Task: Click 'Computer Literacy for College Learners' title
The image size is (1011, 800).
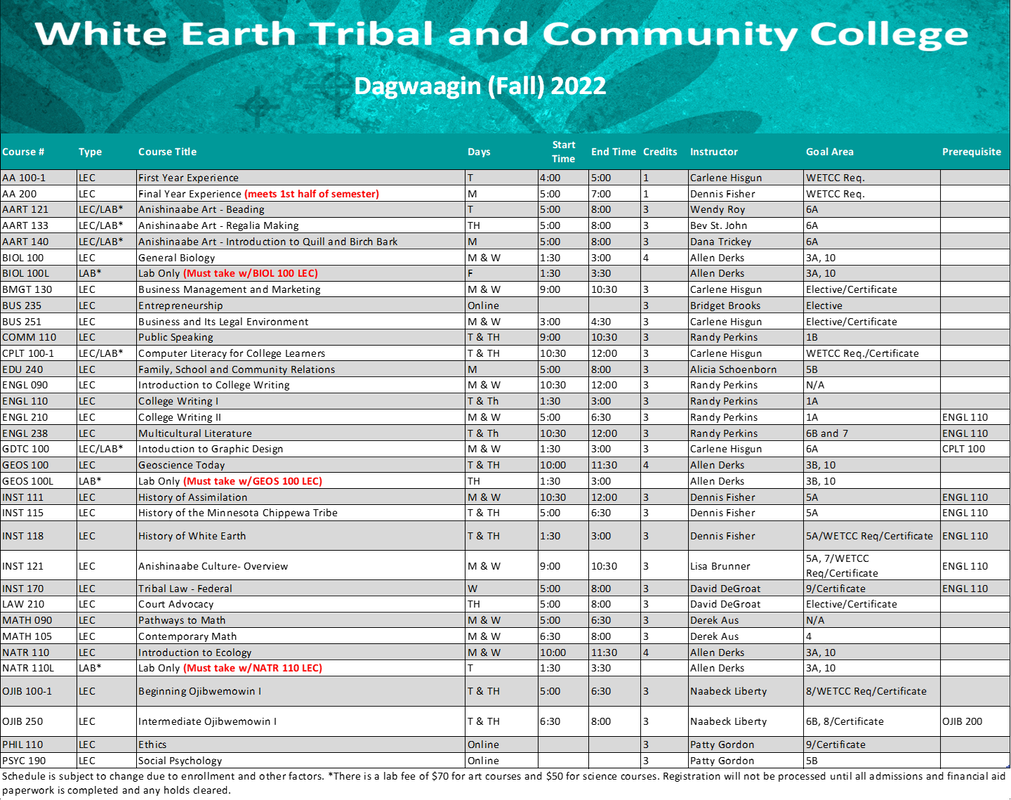Action: coord(231,353)
